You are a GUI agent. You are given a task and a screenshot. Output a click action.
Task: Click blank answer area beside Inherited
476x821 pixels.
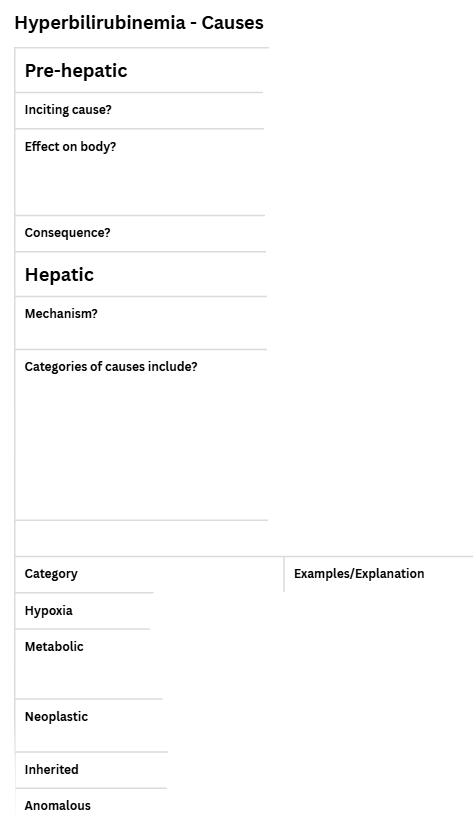[x=320, y=770]
